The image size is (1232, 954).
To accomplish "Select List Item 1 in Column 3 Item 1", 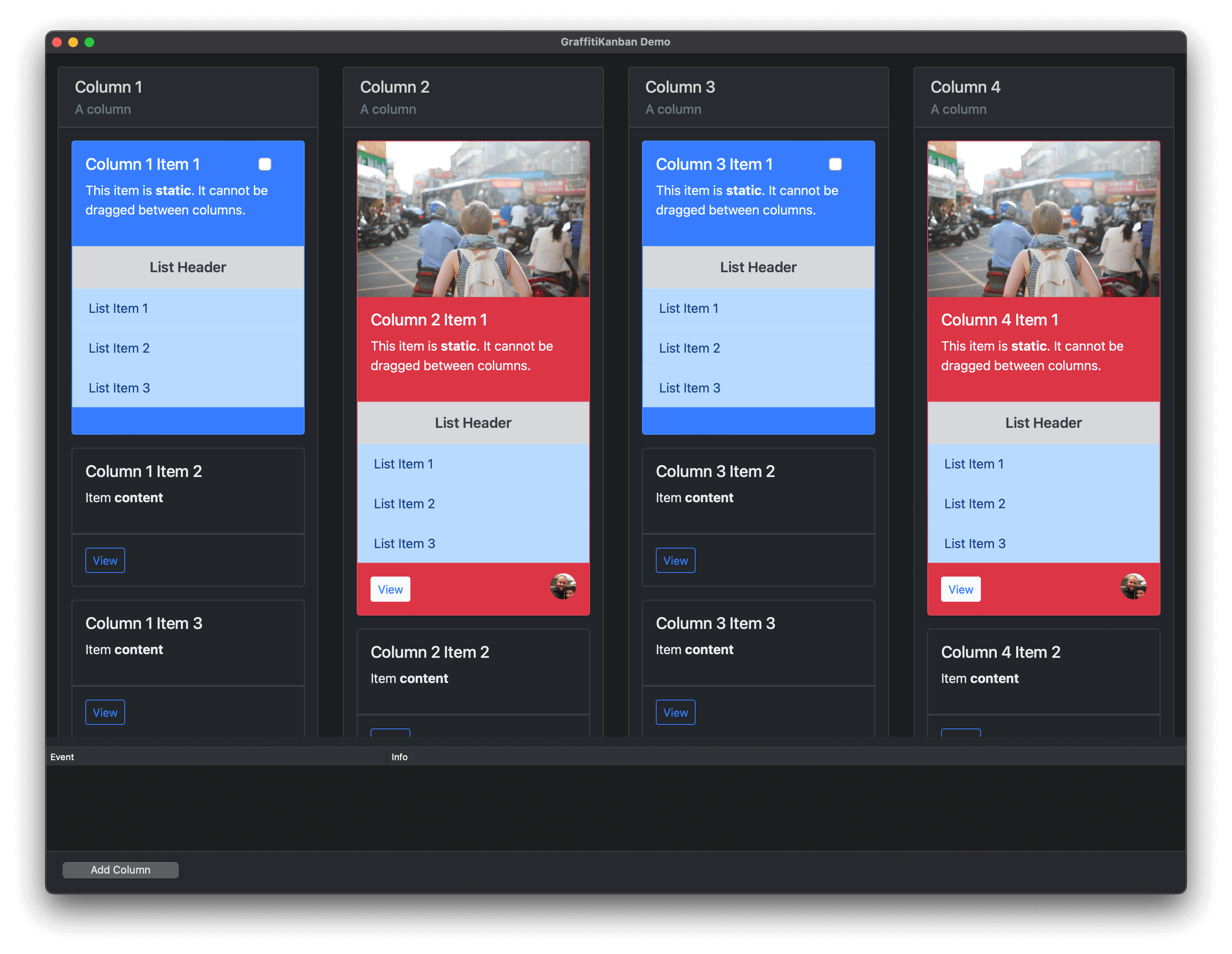I will coord(758,308).
